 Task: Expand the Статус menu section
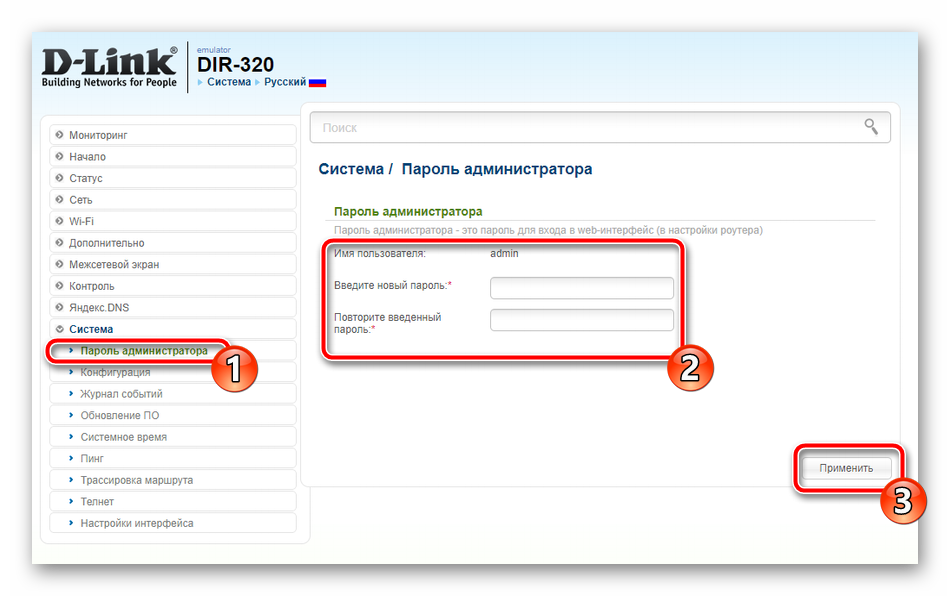173,178
